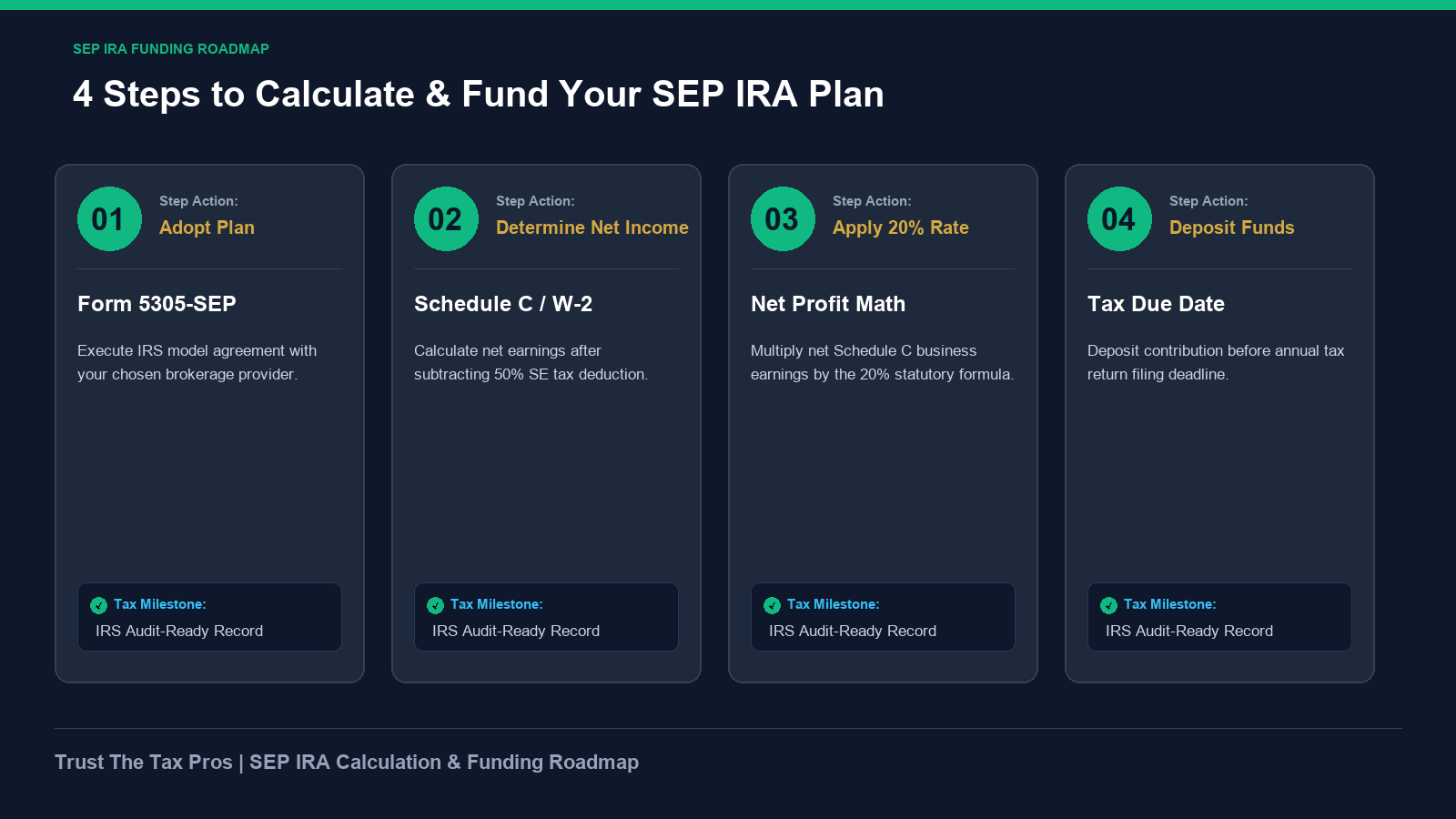1456x819 pixels.
Task: Click 'Step Action:' label above Determine Net Income
Action: (535, 201)
